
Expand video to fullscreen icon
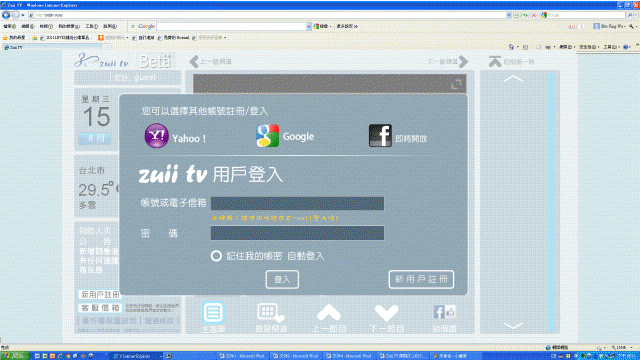pyautogui.click(x=456, y=84)
